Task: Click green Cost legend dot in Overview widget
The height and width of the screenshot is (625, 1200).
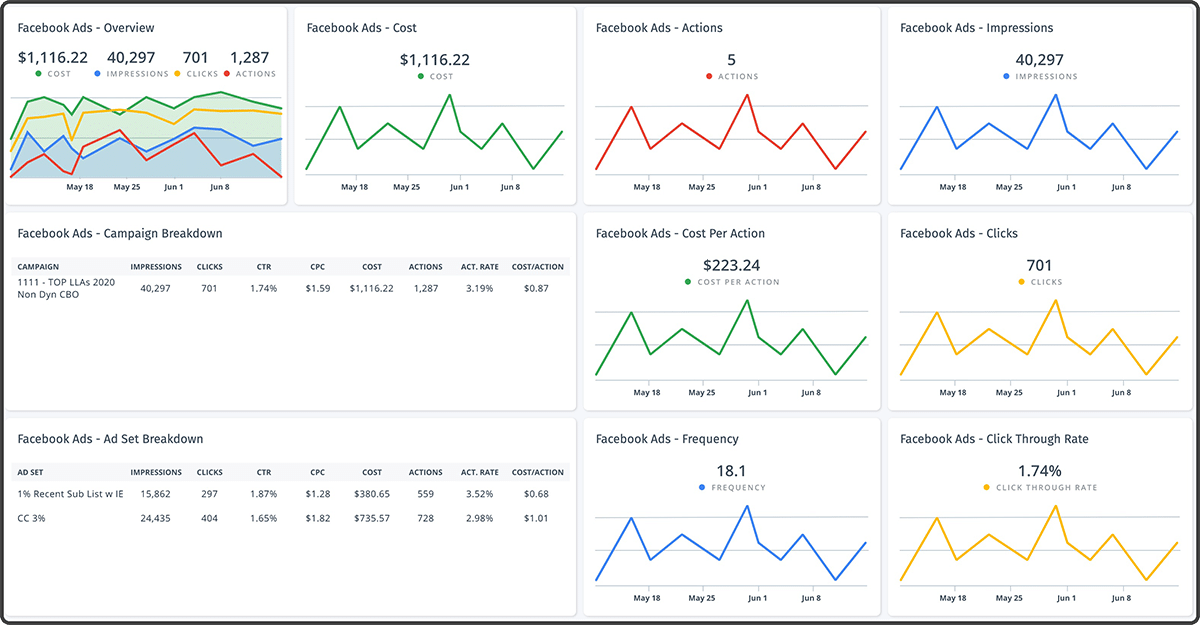Action: click(39, 74)
